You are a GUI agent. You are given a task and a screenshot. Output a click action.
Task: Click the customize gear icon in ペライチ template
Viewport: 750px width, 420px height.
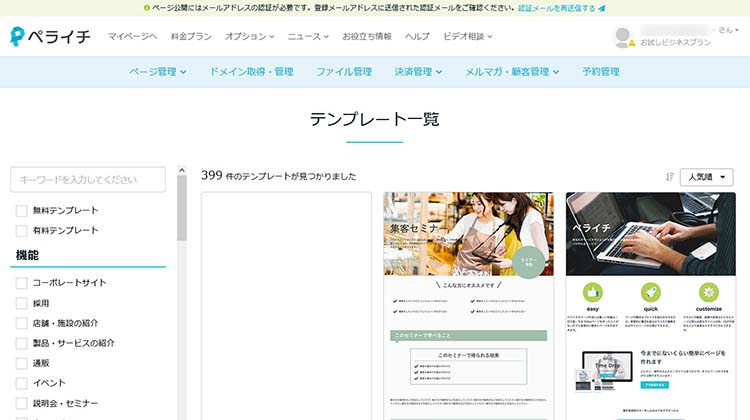[708, 292]
